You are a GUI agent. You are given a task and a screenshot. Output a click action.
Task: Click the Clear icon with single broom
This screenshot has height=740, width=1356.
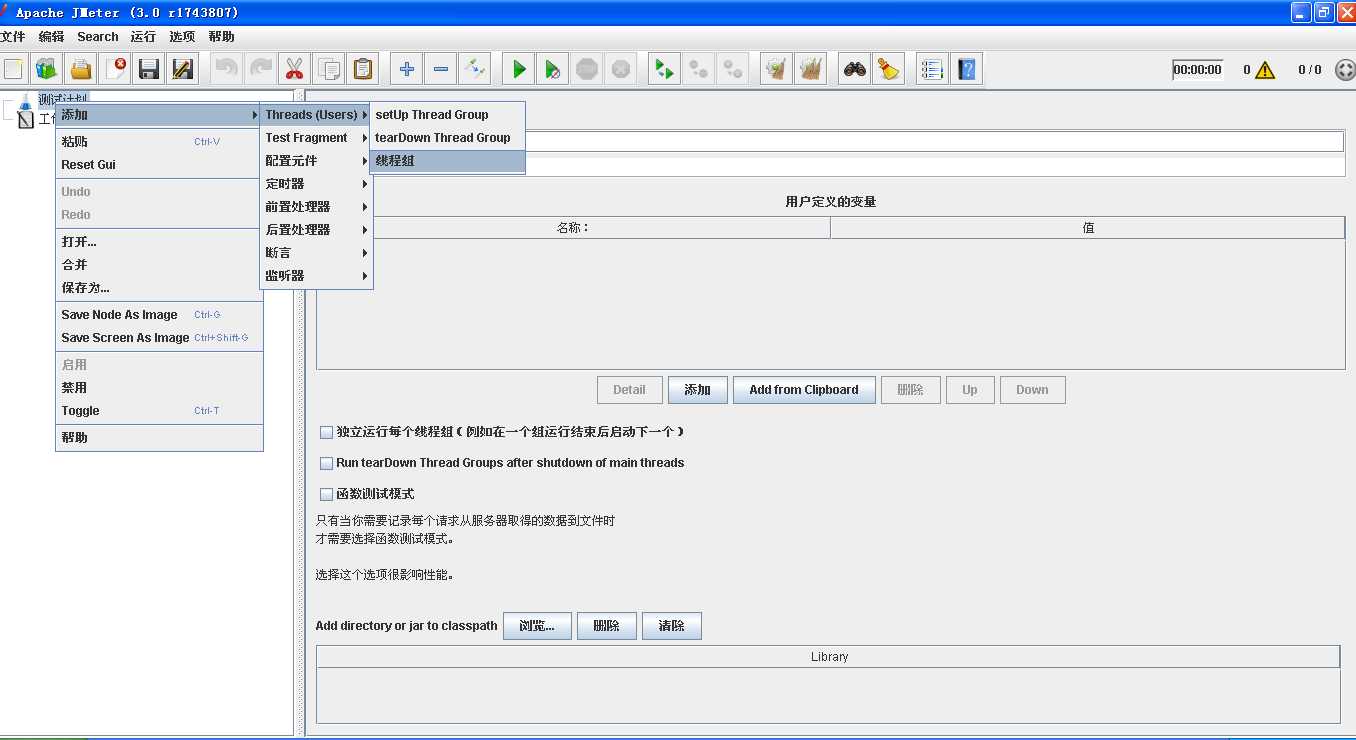pyautogui.click(x=775, y=69)
